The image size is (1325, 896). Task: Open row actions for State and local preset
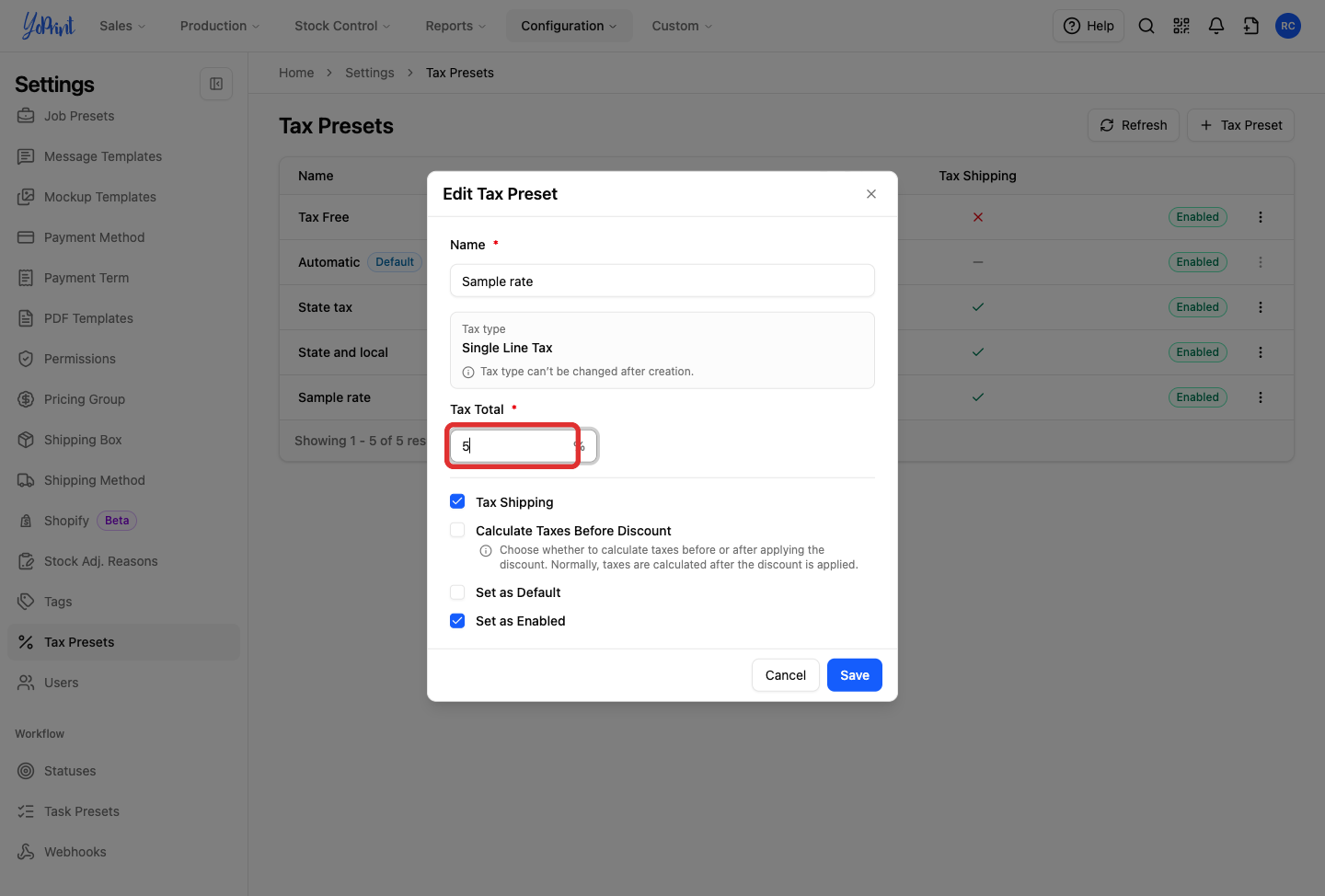click(x=1261, y=352)
